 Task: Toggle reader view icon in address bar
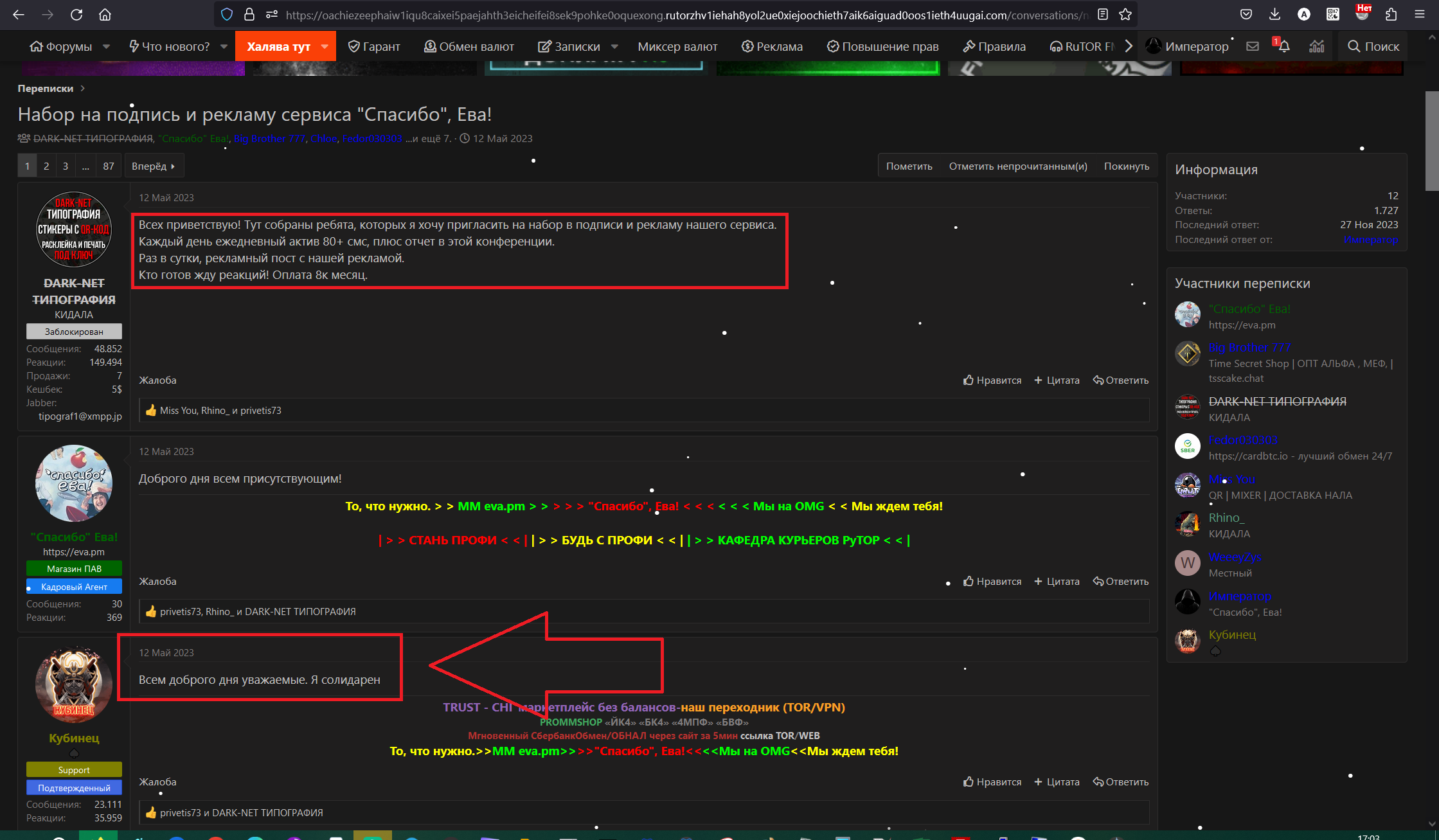[1103, 14]
